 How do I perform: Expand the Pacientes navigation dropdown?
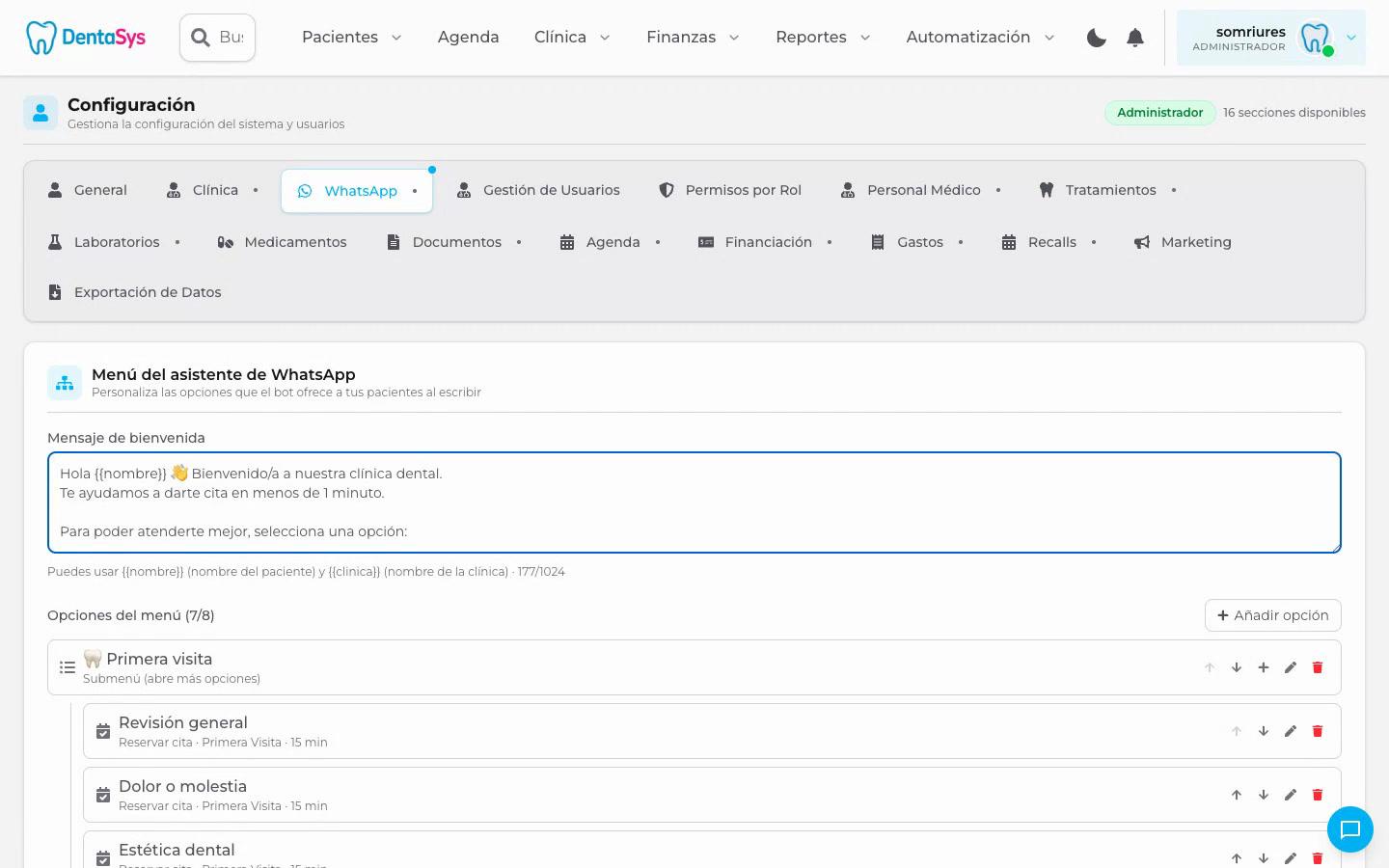coord(352,38)
